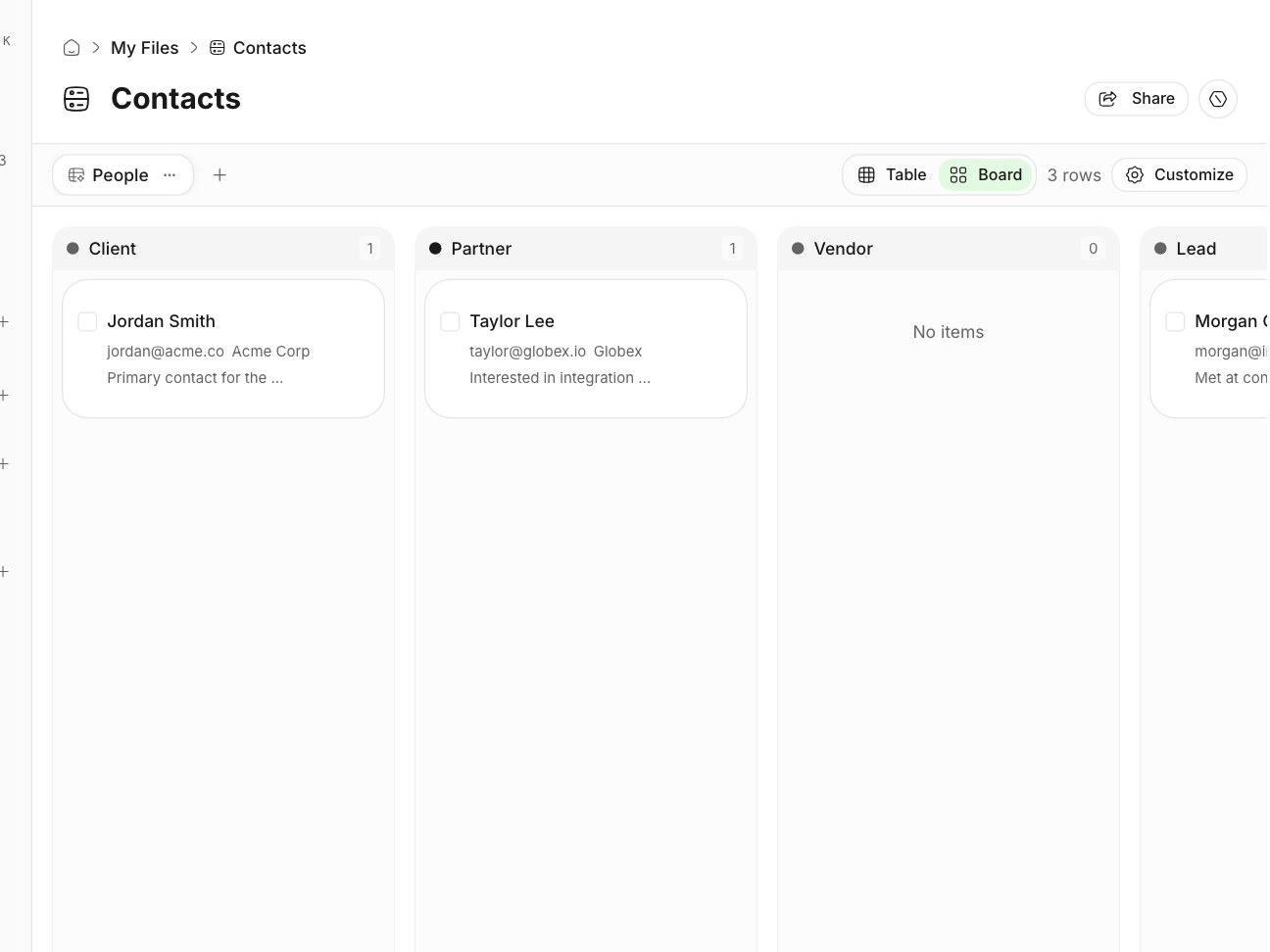Click the Interested in integration note
Image resolution: width=1270 pixels, height=952 pixels.
pos(560,378)
